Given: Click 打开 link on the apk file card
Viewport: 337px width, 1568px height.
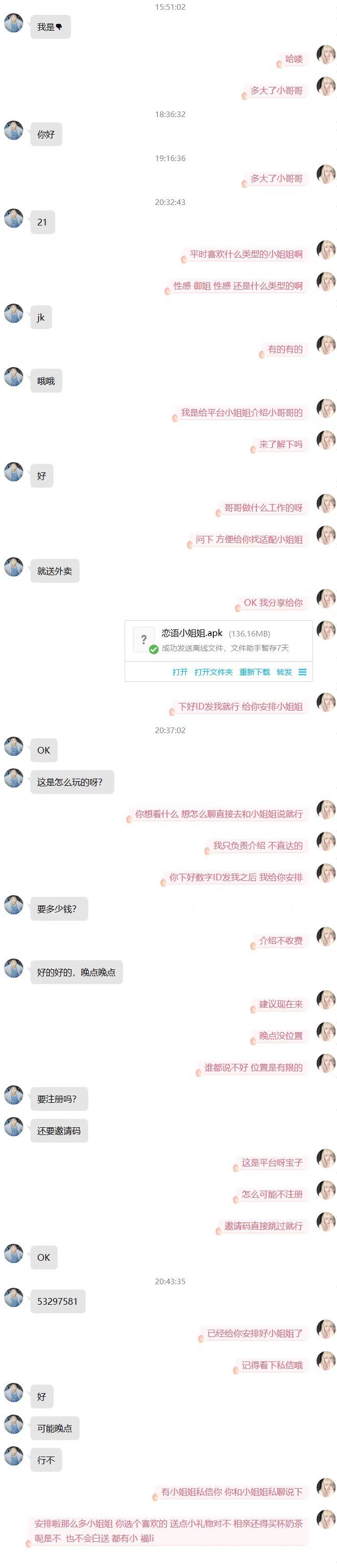Looking at the screenshot, I should click(180, 672).
